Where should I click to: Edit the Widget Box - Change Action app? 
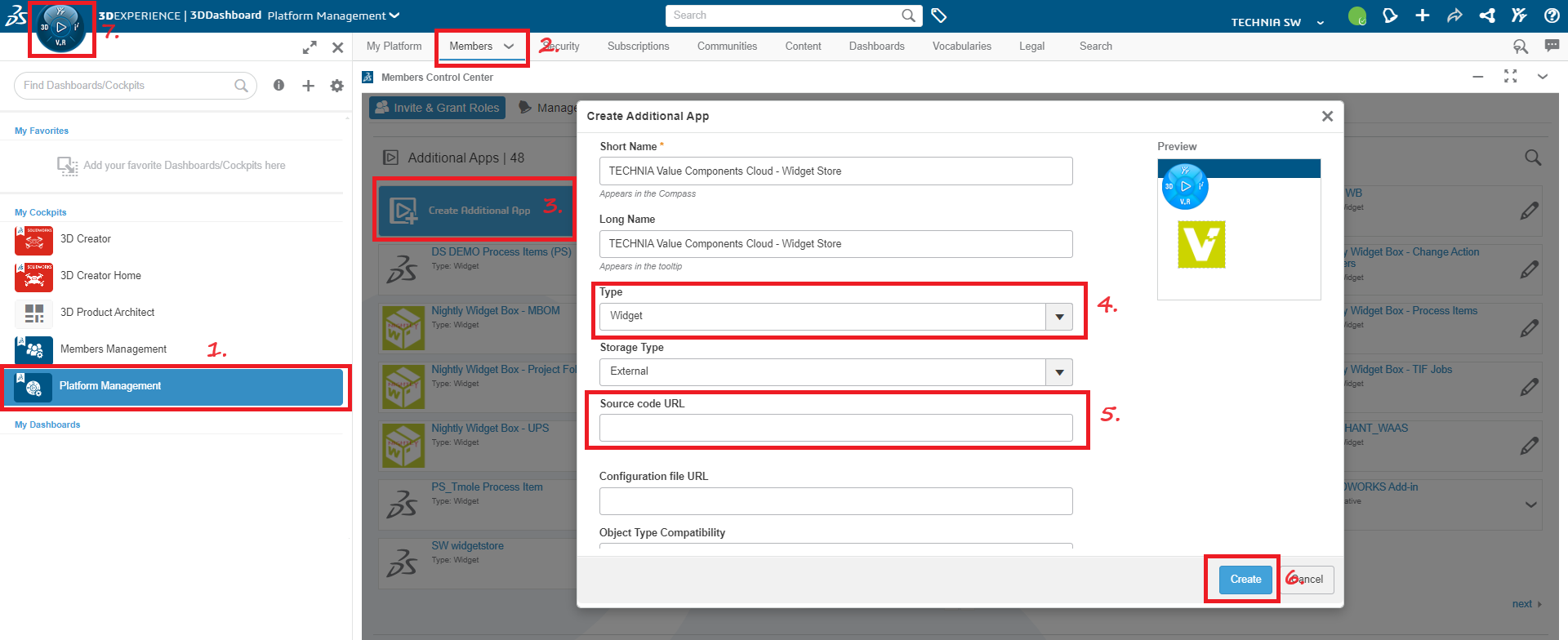[1529, 269]
